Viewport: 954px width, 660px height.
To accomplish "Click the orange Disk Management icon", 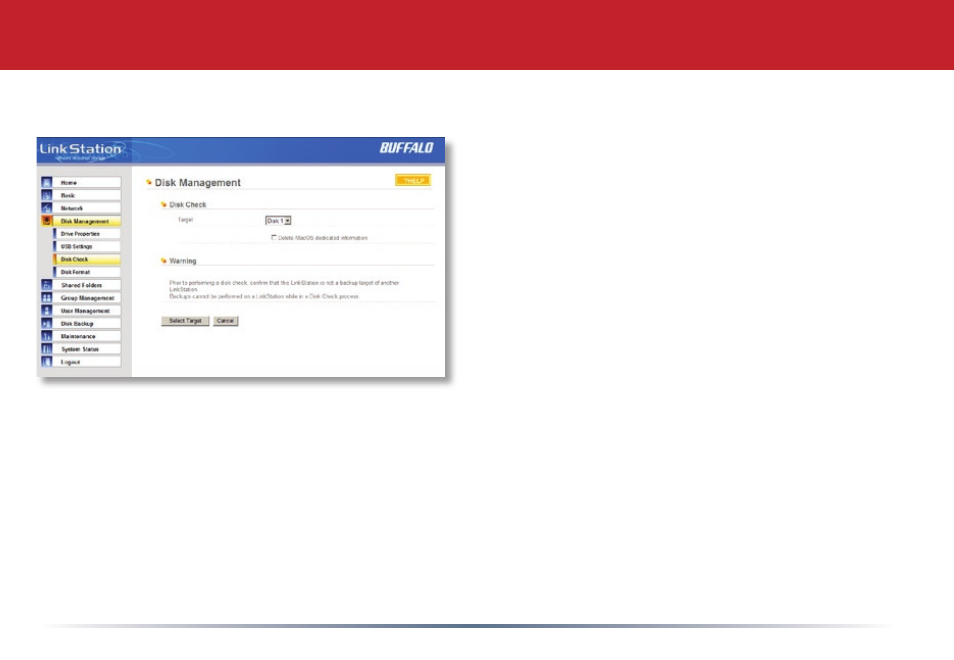I will (46, 221).
